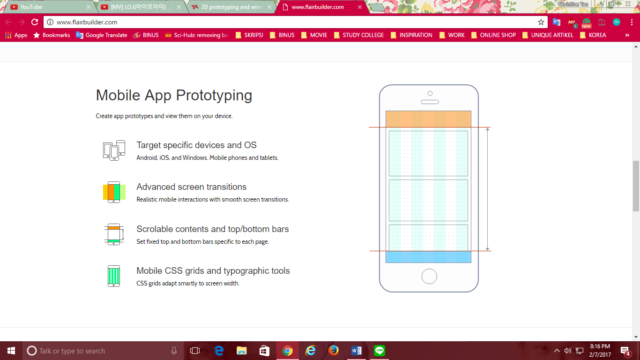Click the scrollbar down arrow
Screen dimensions: 640x360
(636, 337)
